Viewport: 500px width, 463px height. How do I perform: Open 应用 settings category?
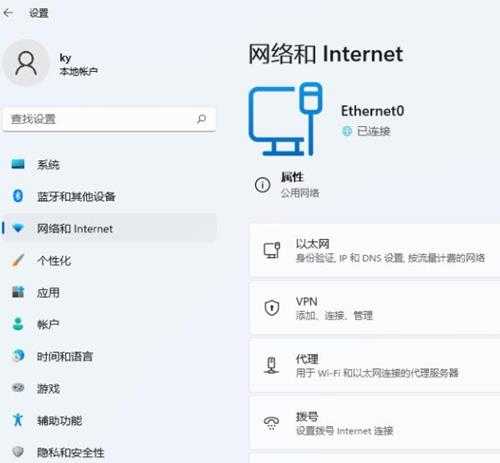click(109, 292)
